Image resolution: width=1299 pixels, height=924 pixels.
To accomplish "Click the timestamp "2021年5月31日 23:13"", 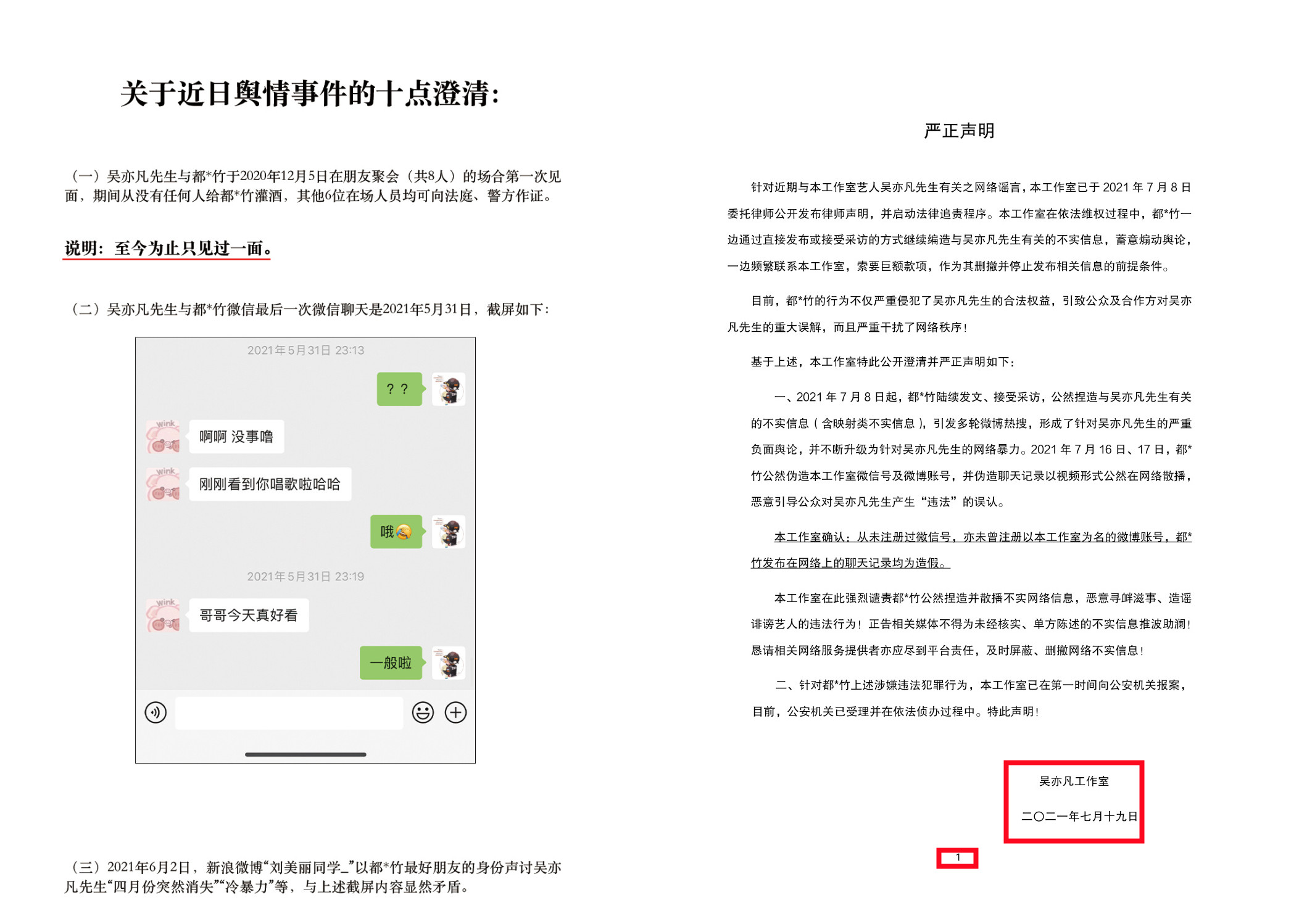I will click(x=305, y=350).
